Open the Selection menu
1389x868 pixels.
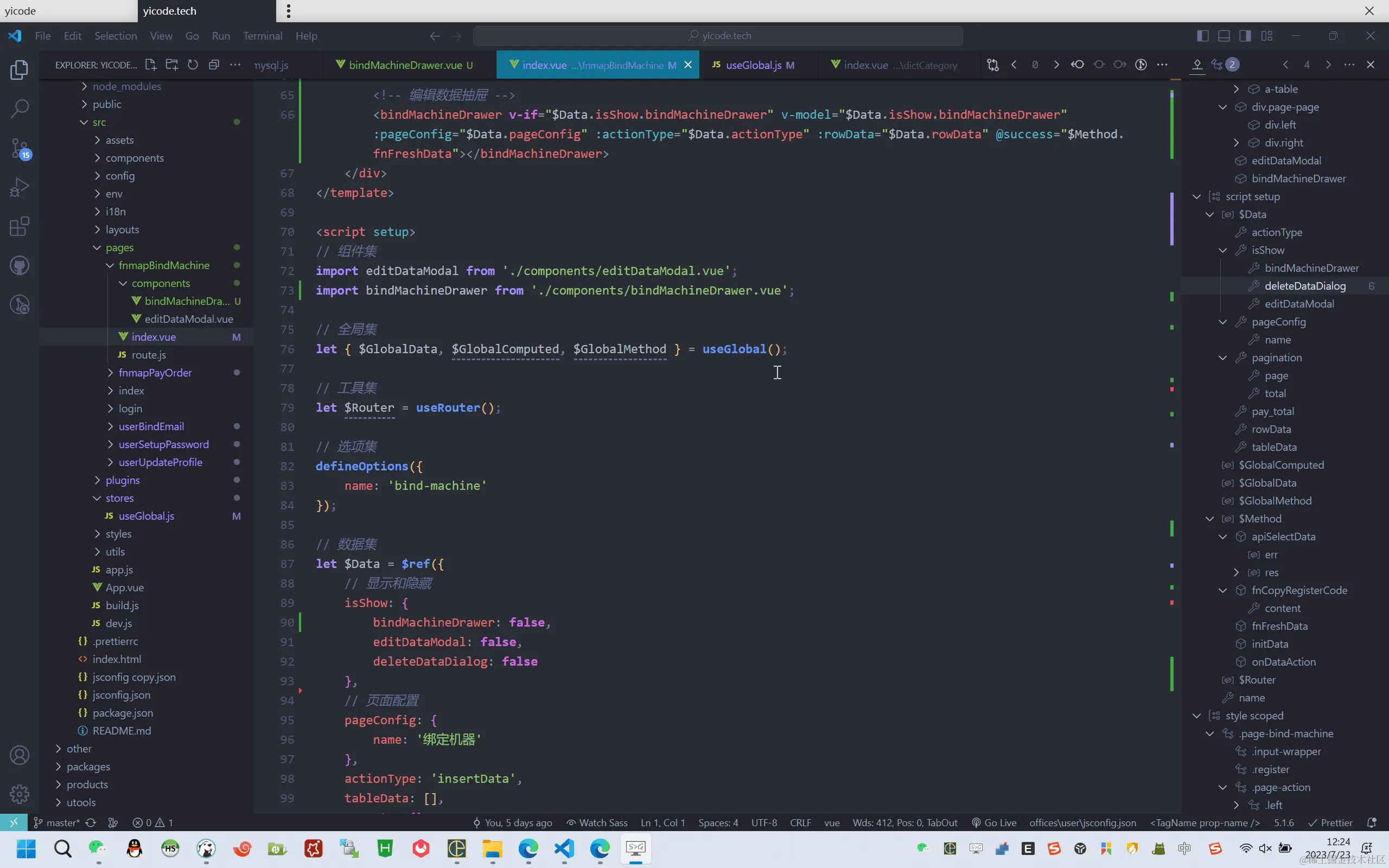coord(116,36)
